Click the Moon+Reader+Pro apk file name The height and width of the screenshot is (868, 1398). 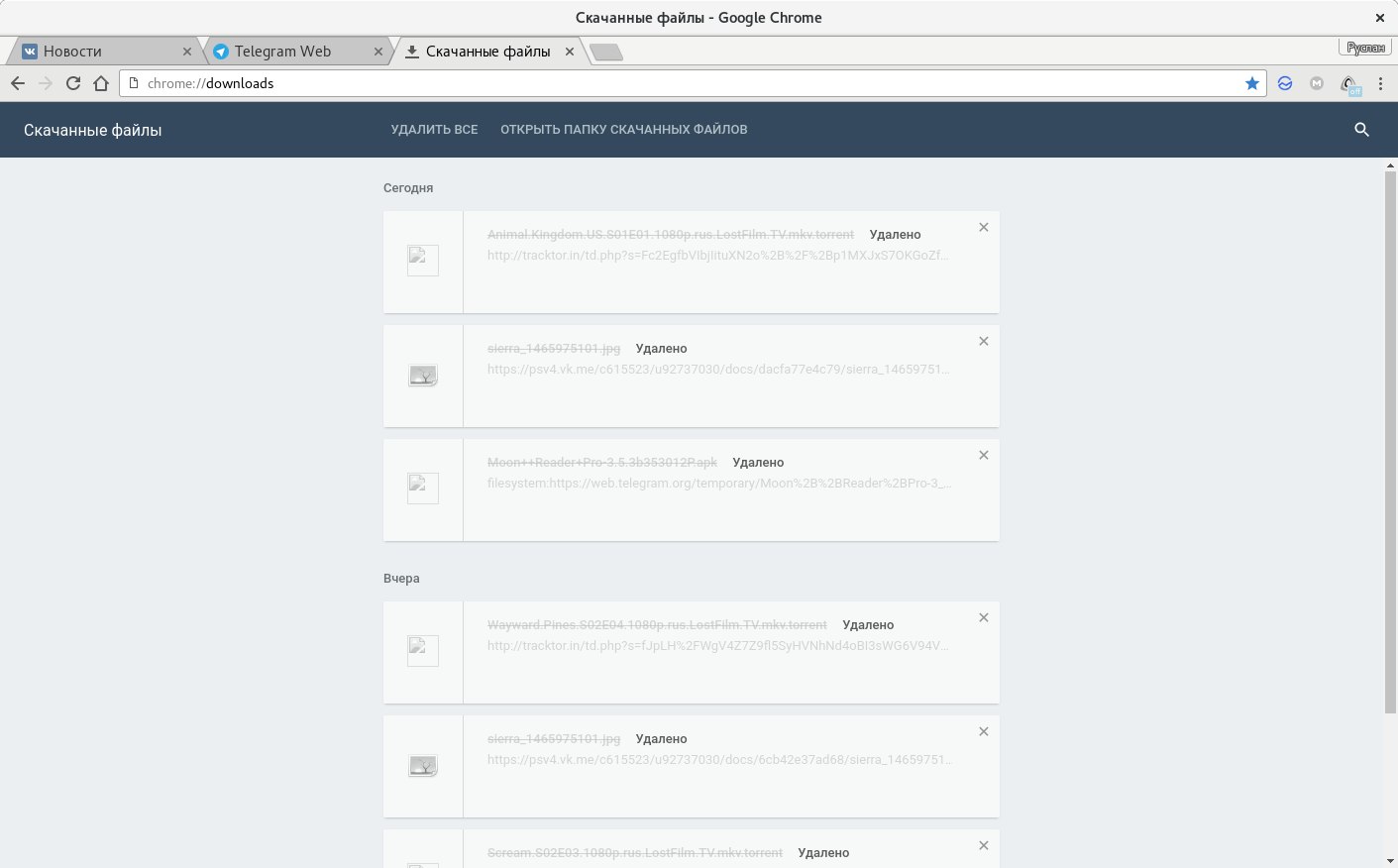pos(602,463)
